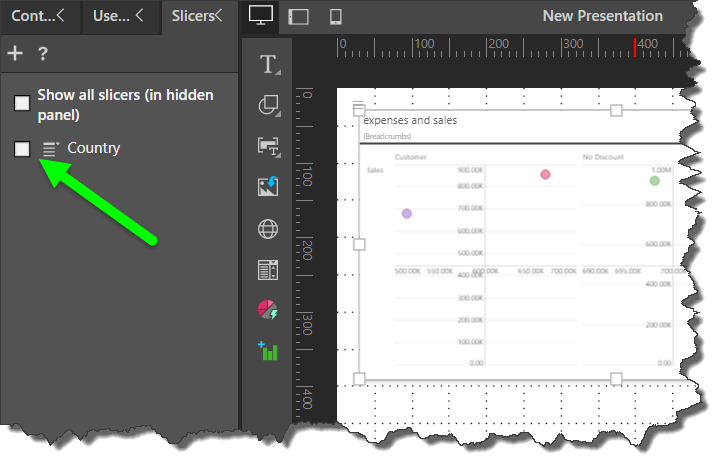Collapse the Cont... panel arrow

pos(62,16)
